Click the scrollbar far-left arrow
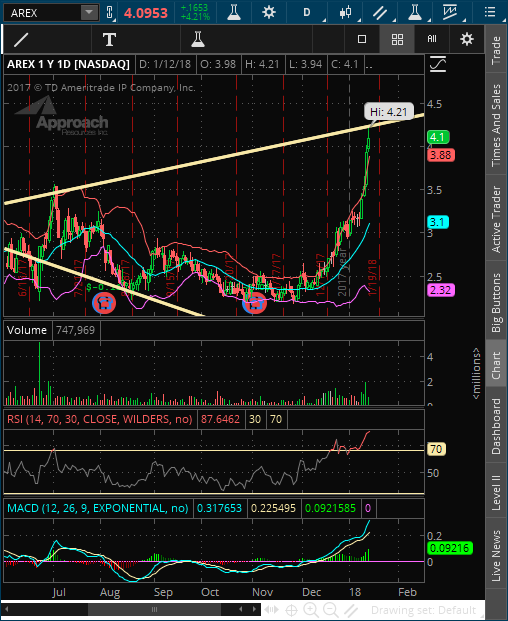 [6, 609]
